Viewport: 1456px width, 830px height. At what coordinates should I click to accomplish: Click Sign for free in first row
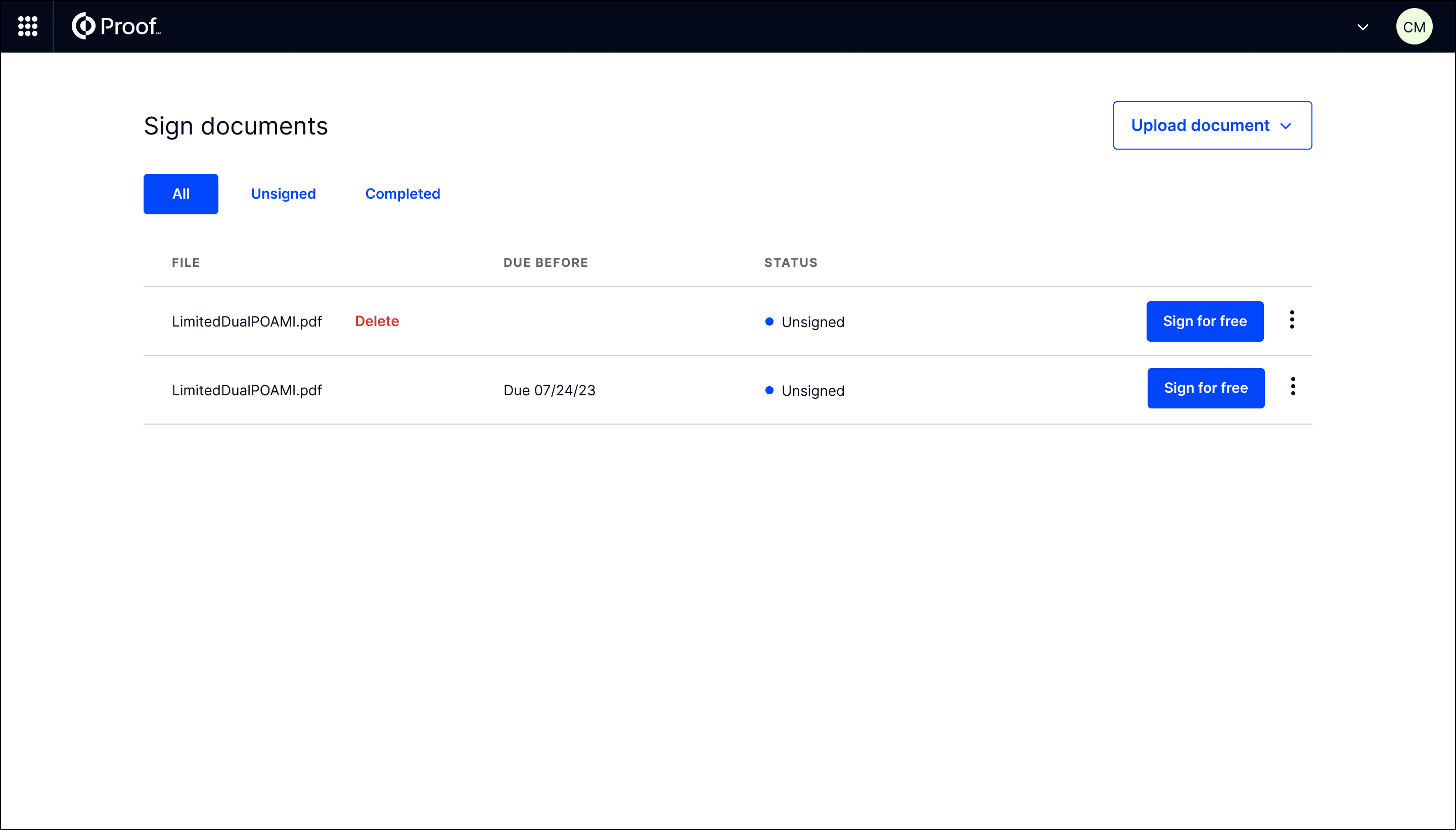coord(1205,321)
